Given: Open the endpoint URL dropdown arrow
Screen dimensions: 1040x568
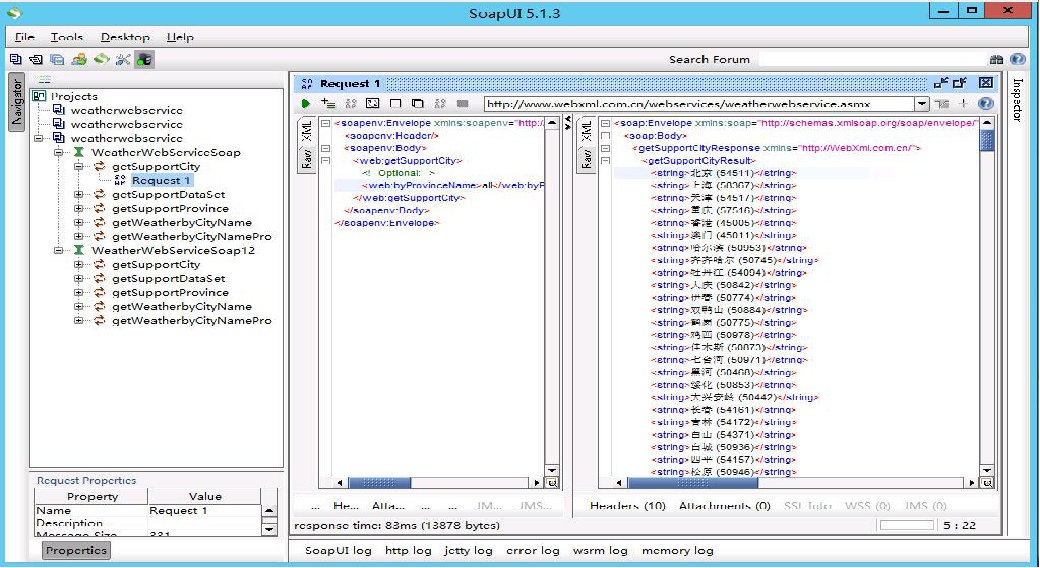Looking at the screenshot, I should [x=922, y=104].
